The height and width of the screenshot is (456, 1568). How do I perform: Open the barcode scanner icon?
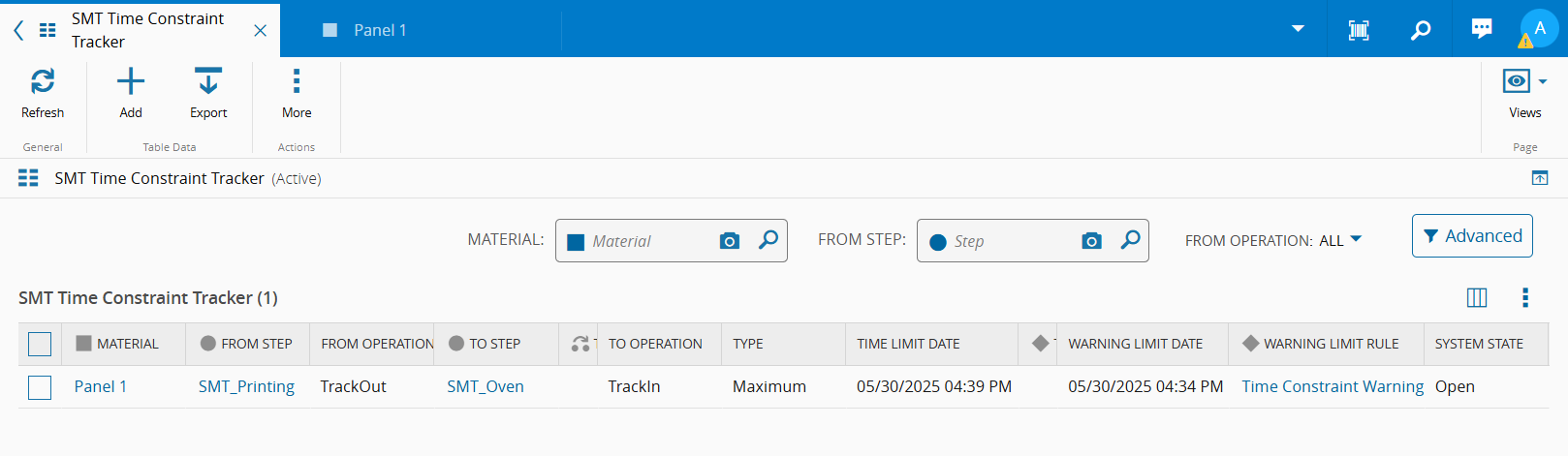(x=1359, y=30)
